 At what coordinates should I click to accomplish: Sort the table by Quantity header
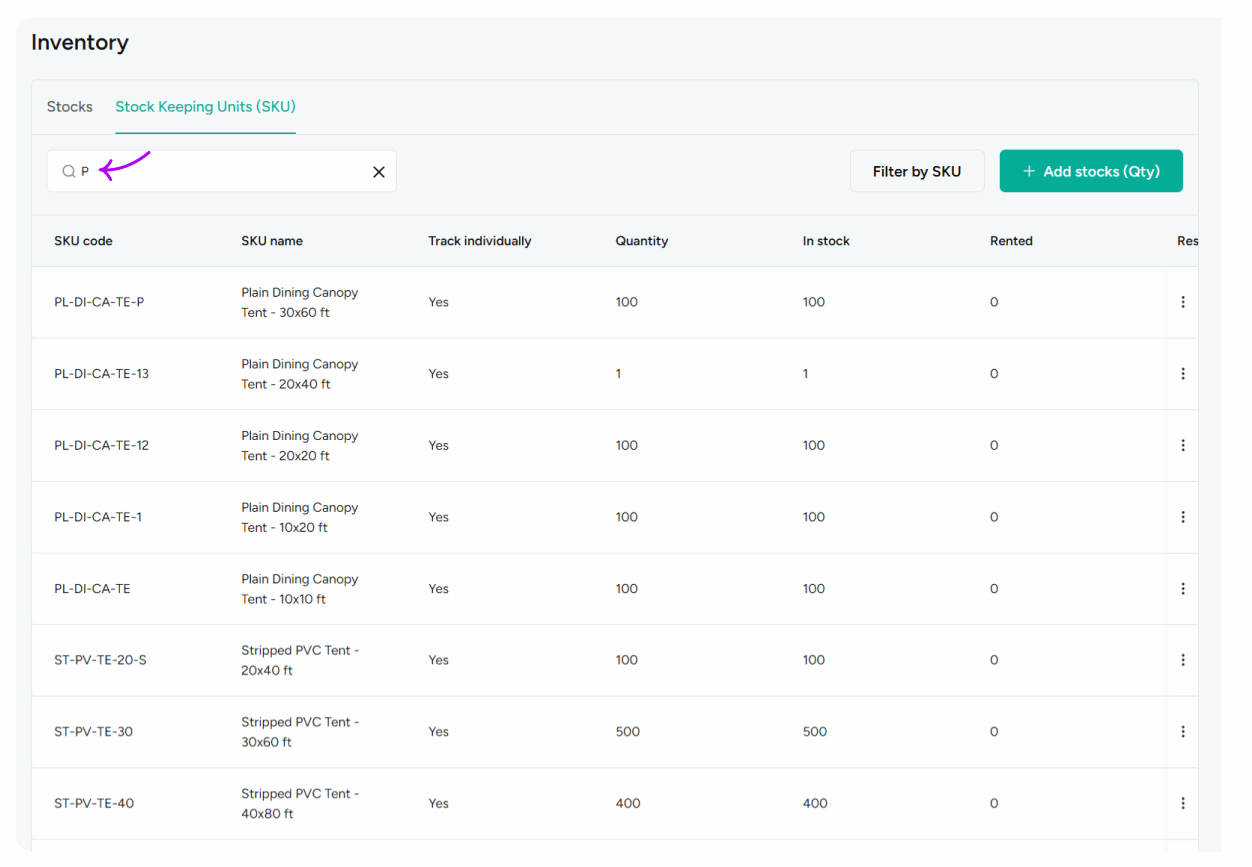pyautogui.click(x=641, y=241)
